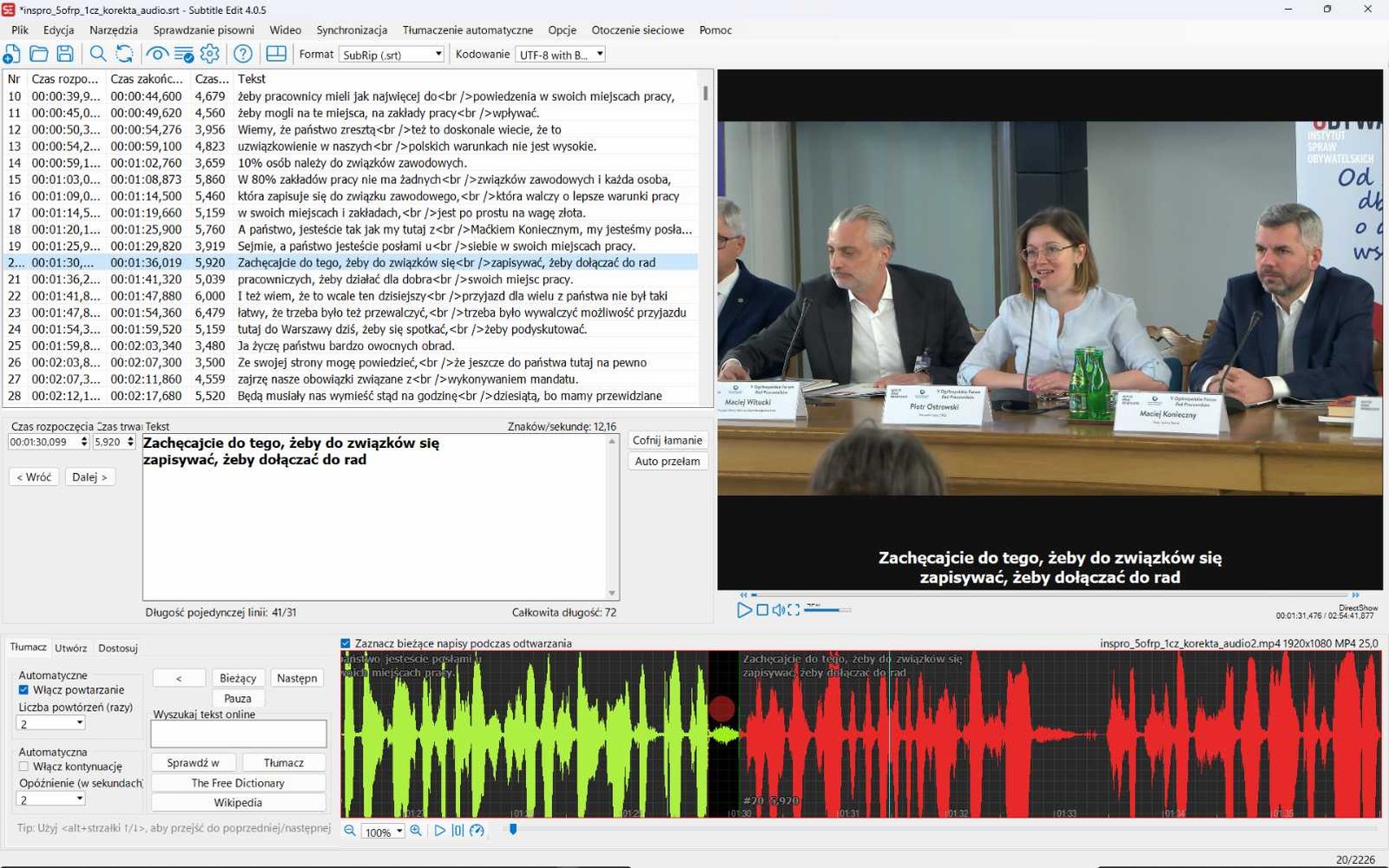
Task: Zoom out the waveform
Action: click(x=350, y=831)
